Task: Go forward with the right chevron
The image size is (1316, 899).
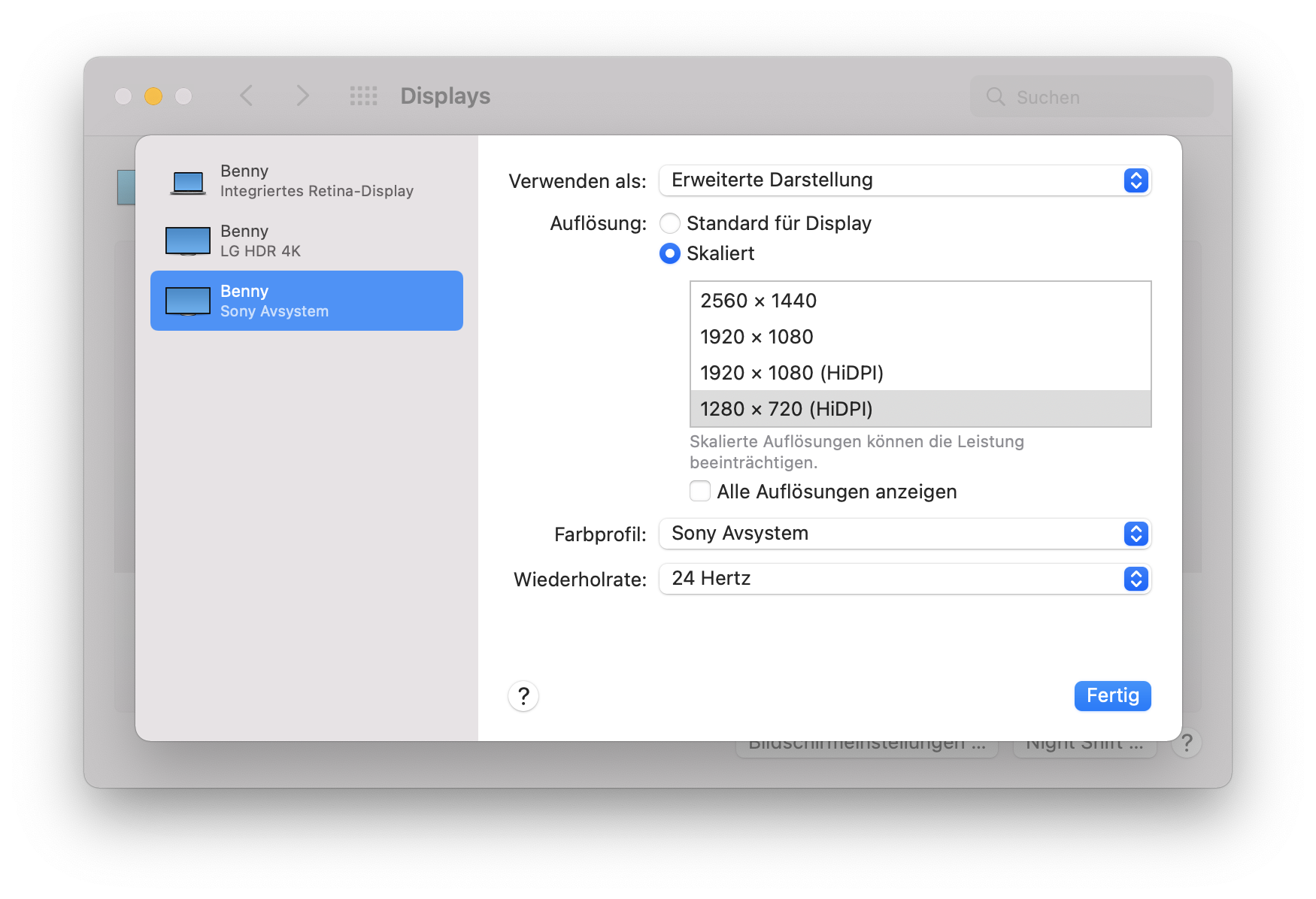Action: pyautogui.click(x=302, y=96)
